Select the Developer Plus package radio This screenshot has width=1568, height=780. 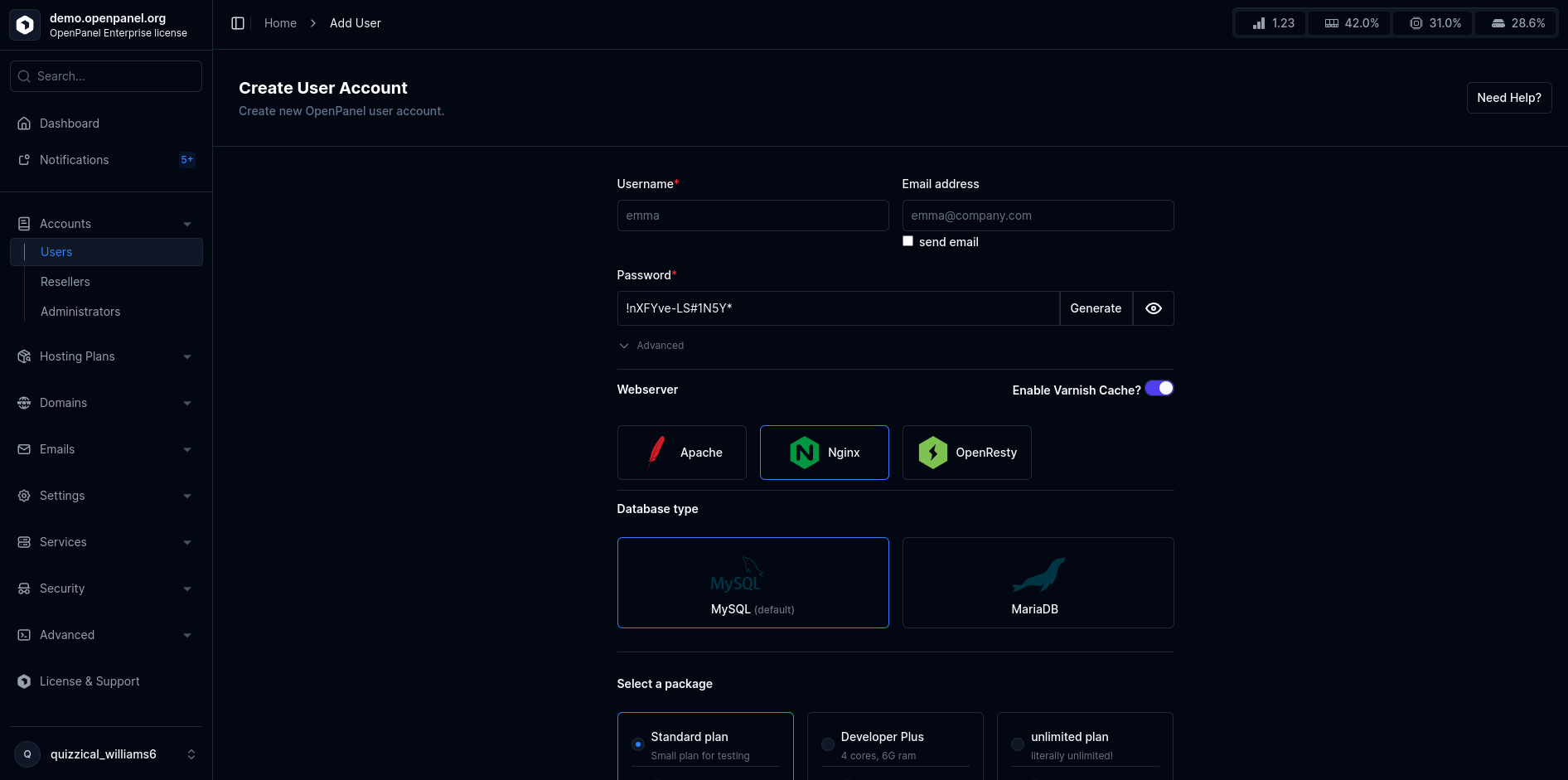(x=827, y=744)
